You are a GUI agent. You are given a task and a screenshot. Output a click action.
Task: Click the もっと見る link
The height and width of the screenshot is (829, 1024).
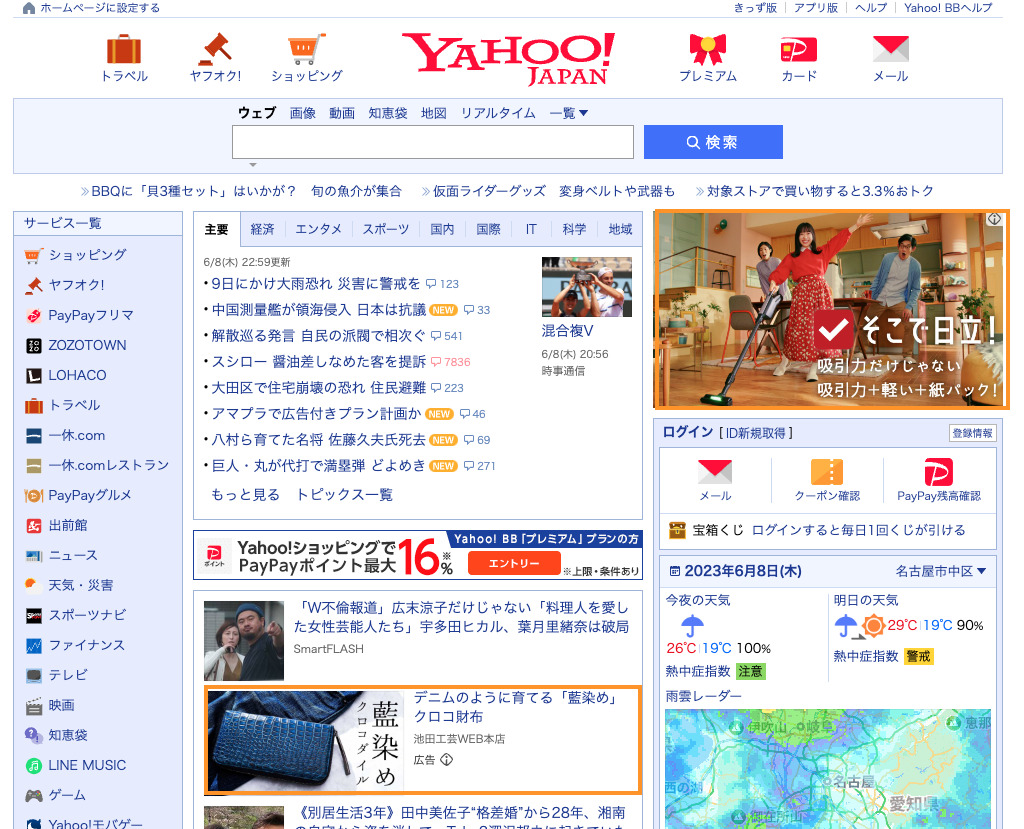pyautogui.click(x=246, y=495)
